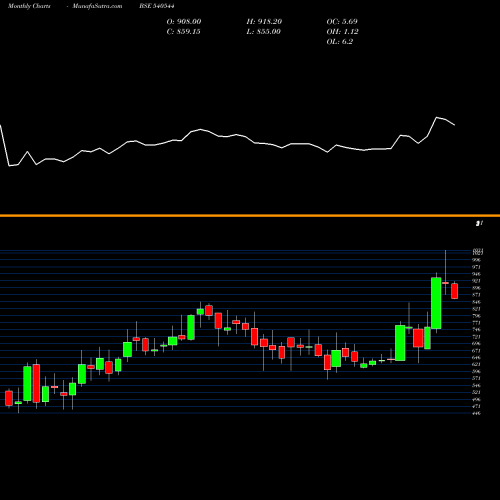This screenshot has width=500, height=500.
Task: Click the 521 price axis label
Action: pyautogui.click(x=477, y=392)
